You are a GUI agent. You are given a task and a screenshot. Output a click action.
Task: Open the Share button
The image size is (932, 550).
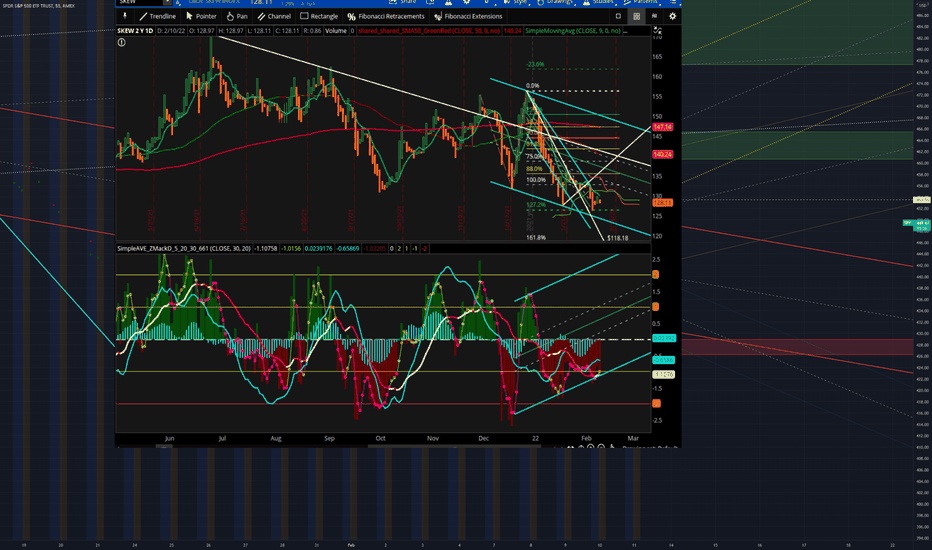[x=402, y=2]
